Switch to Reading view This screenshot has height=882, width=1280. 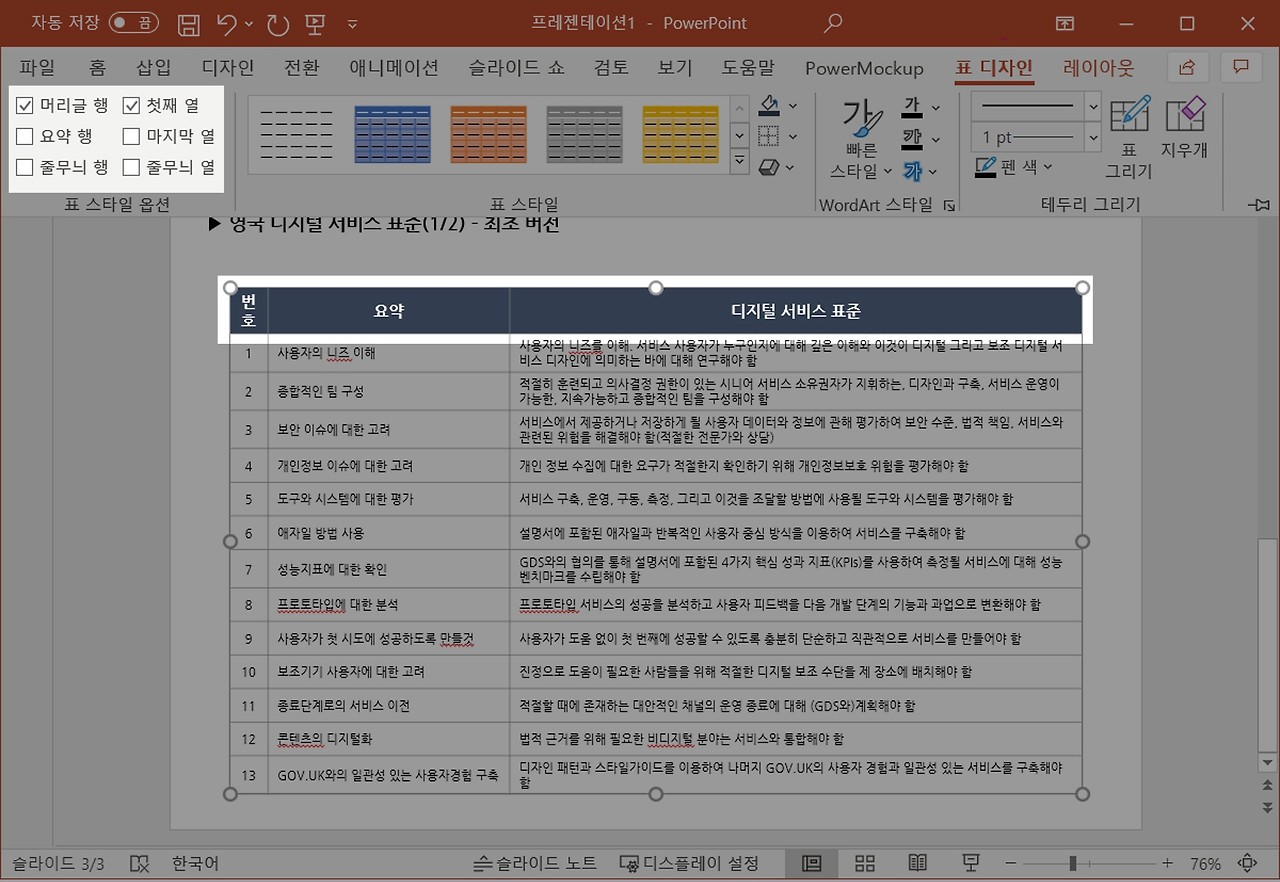click(x=917, y=863)
